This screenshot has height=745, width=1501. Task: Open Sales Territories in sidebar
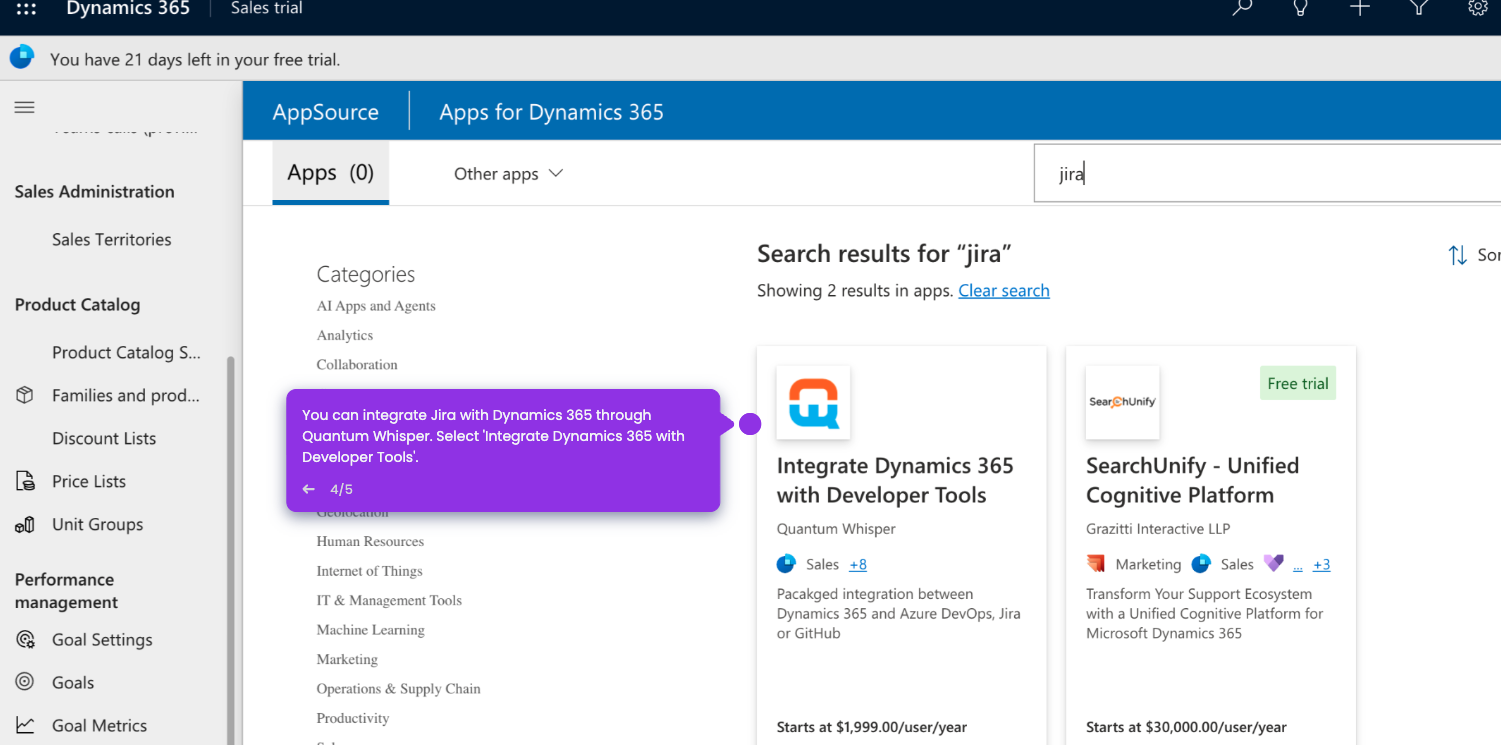(x=112, y=239)
